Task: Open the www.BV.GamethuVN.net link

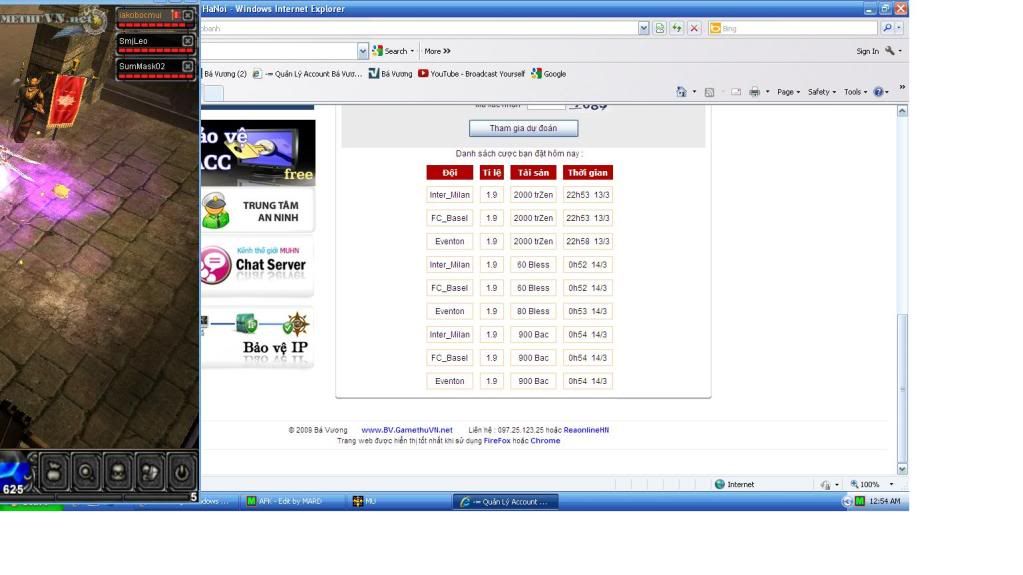Action: tap(406, 430)
